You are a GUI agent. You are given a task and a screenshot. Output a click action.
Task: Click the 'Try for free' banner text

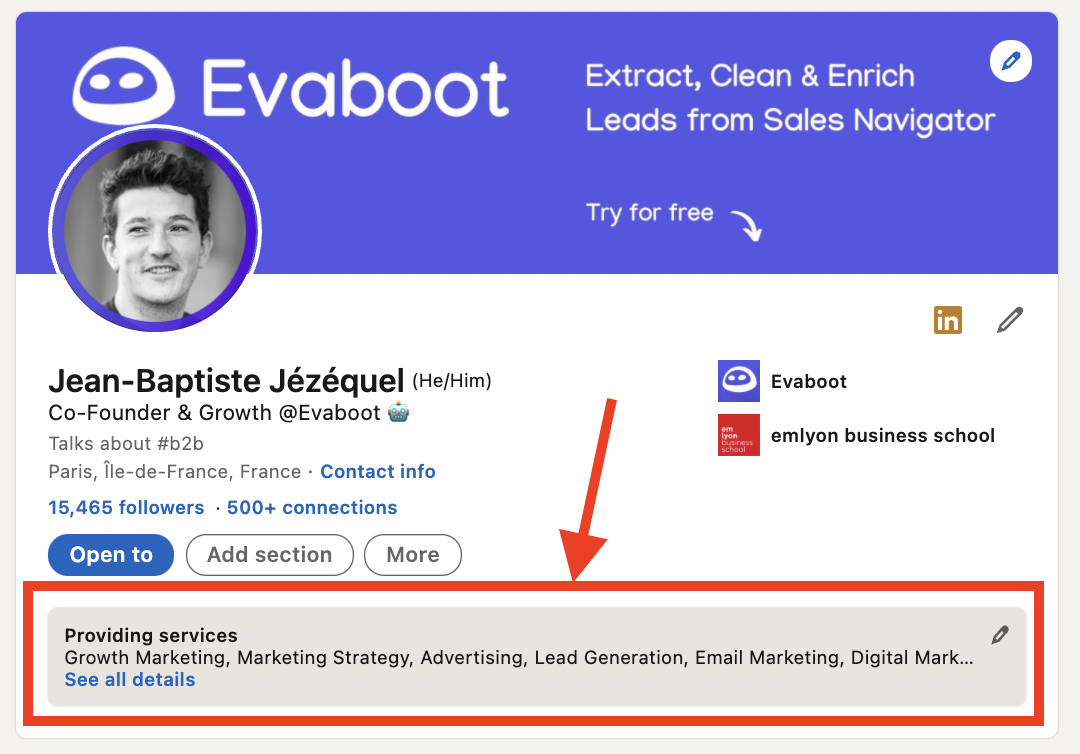pos(650,213)
